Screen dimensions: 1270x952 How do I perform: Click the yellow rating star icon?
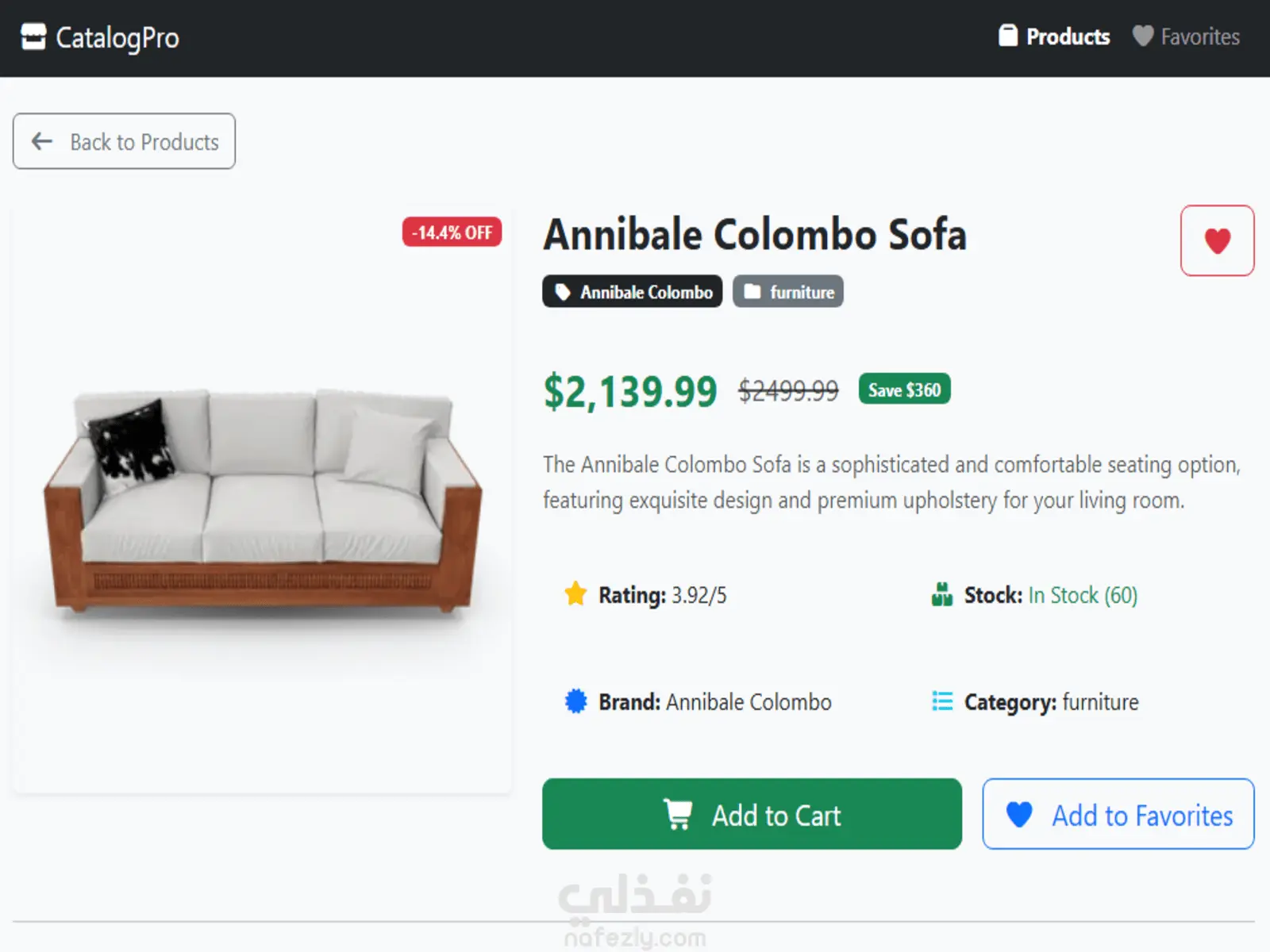[575, 594]
